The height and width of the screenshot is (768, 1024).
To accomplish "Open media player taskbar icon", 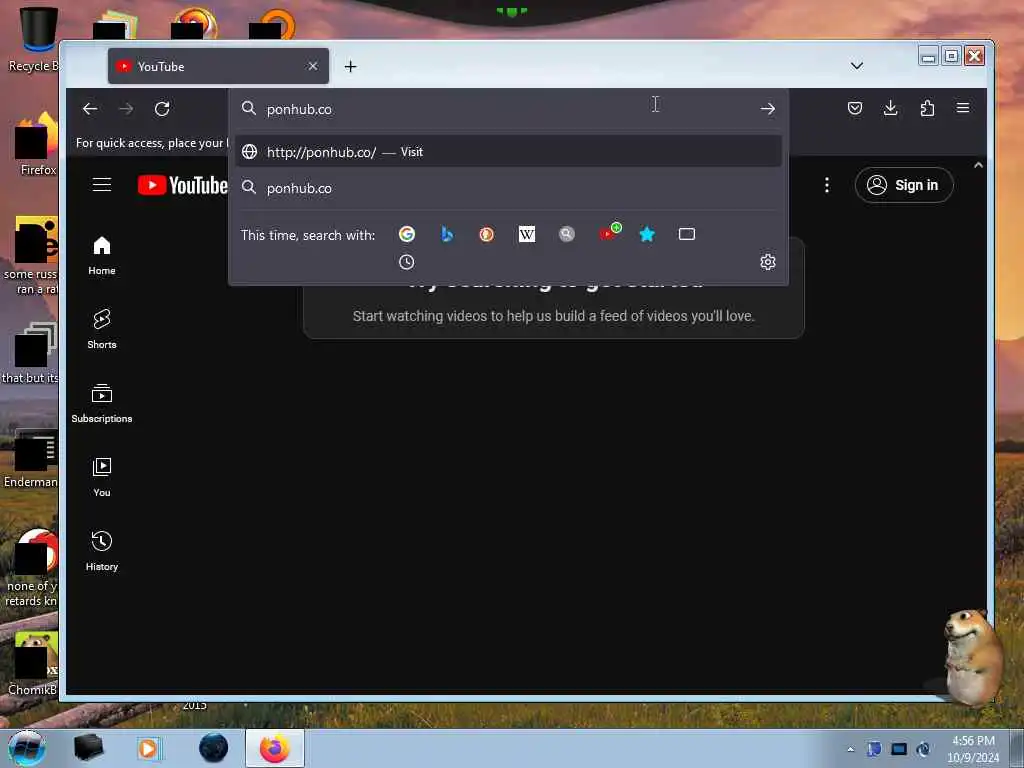I will [x=149, y=748].
